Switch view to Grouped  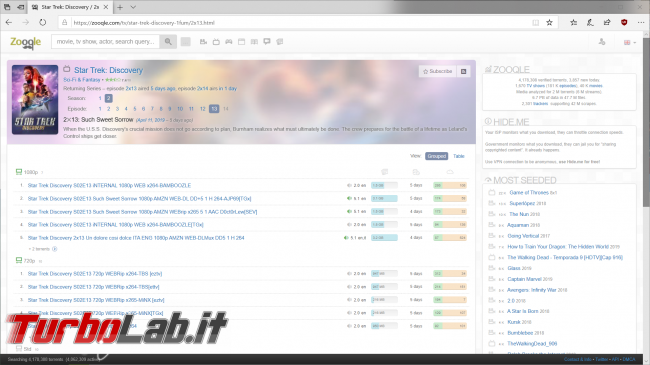(437, 156)
